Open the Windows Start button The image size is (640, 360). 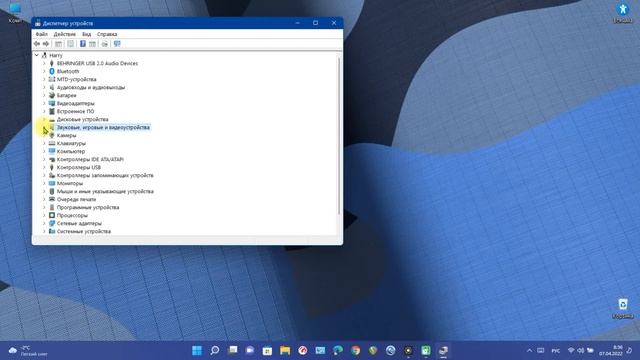coord(197,350)
